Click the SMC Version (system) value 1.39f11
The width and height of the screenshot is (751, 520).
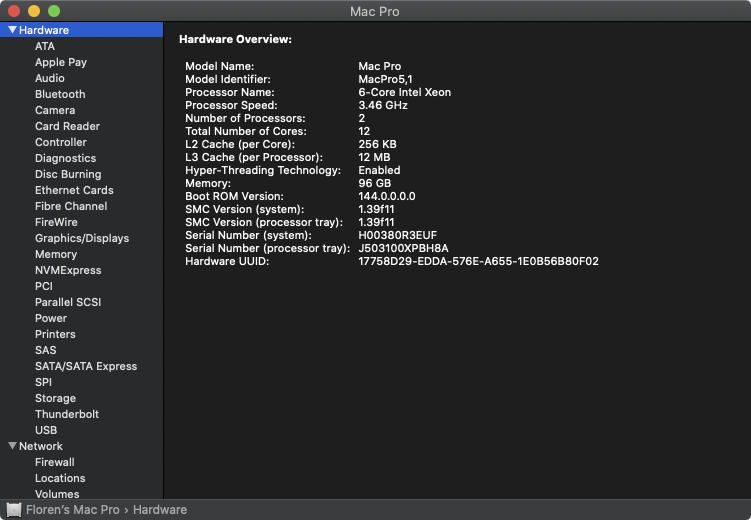point(376,209)
